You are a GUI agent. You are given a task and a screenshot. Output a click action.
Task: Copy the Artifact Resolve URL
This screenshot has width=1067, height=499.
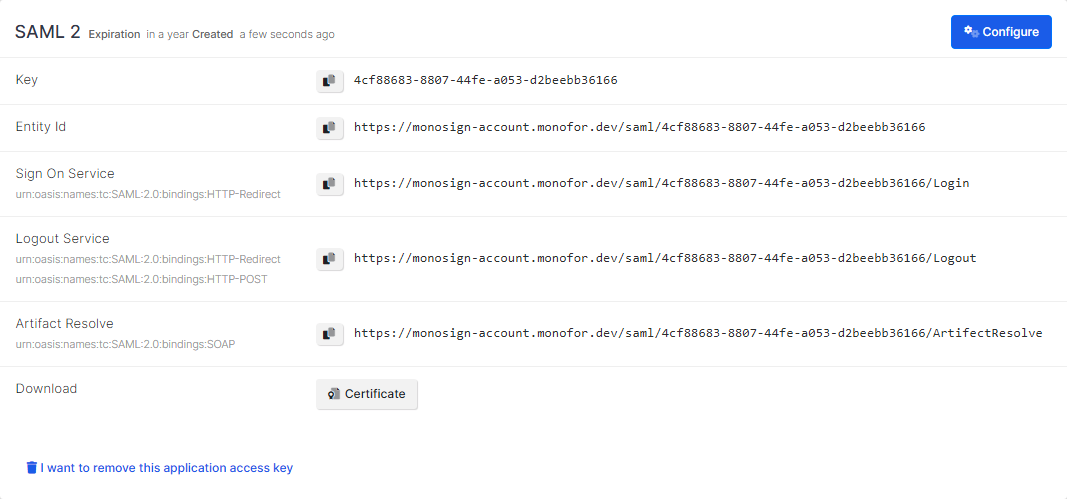(330, 334)
